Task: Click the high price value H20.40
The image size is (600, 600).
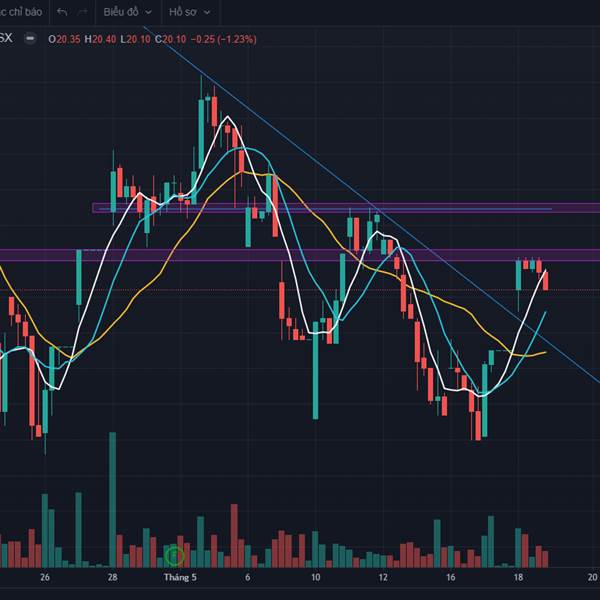Action: 100,39
